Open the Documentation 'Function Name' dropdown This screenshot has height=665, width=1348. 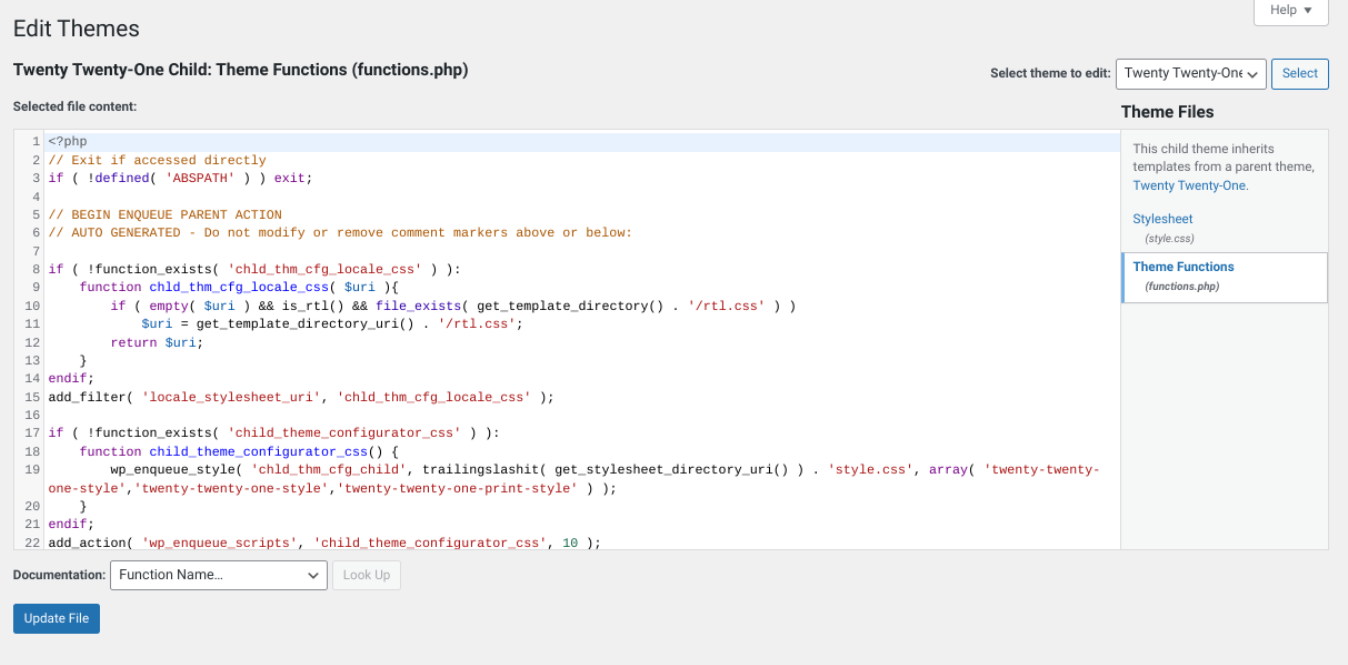click(x=218, y=575)
